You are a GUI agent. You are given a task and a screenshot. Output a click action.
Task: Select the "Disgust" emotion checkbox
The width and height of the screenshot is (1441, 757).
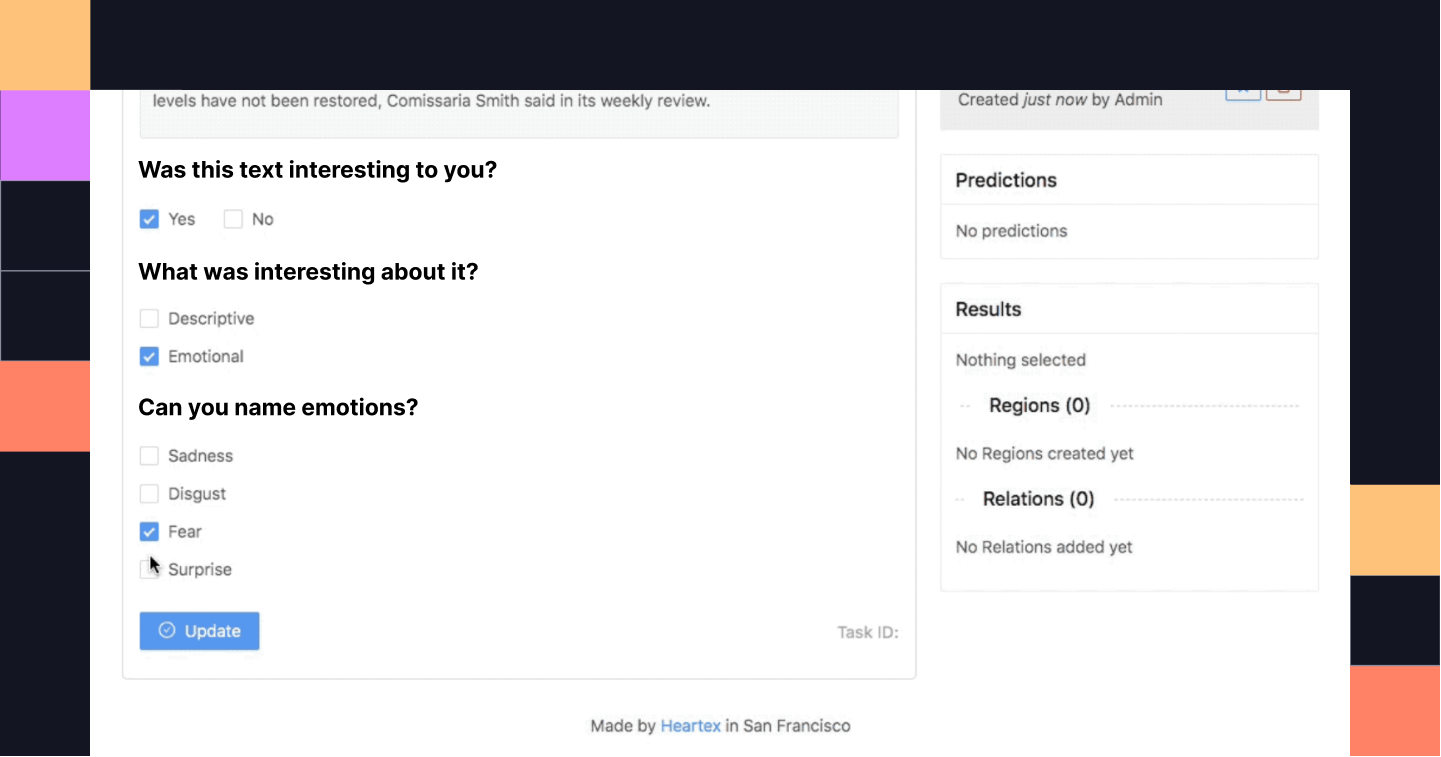[149, 493]
